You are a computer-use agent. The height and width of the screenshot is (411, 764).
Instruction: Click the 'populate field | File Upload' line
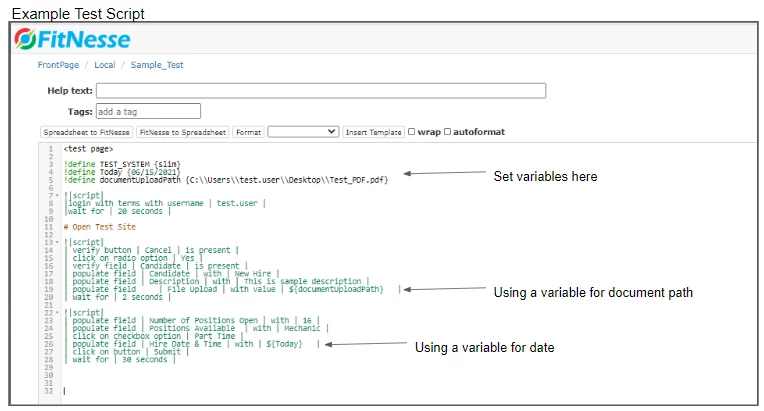[232, 289]
